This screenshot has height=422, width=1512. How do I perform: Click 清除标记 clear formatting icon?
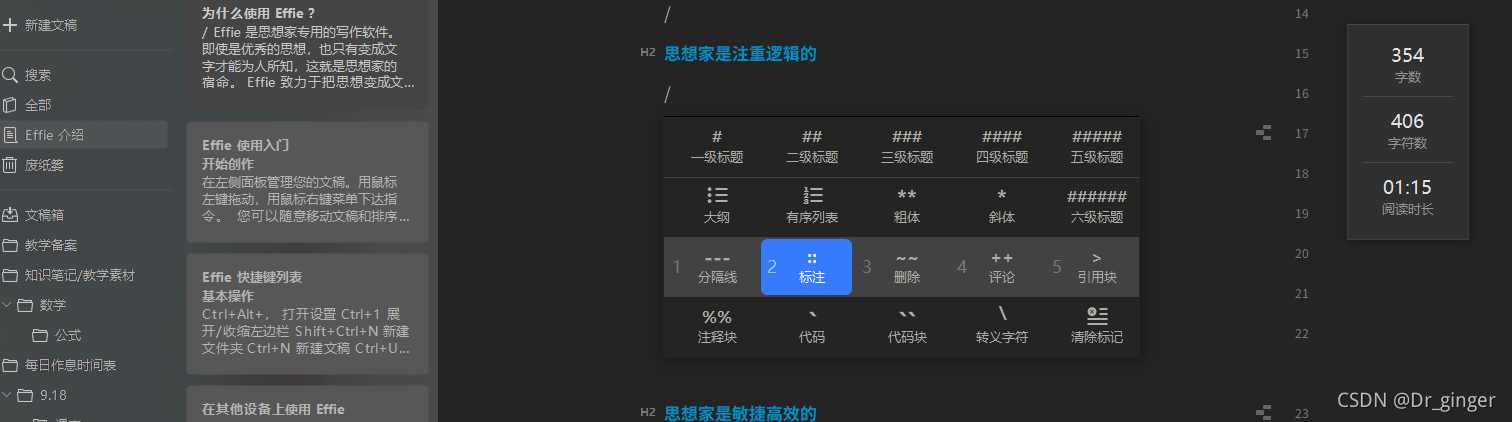click(x=1097, y=316)
